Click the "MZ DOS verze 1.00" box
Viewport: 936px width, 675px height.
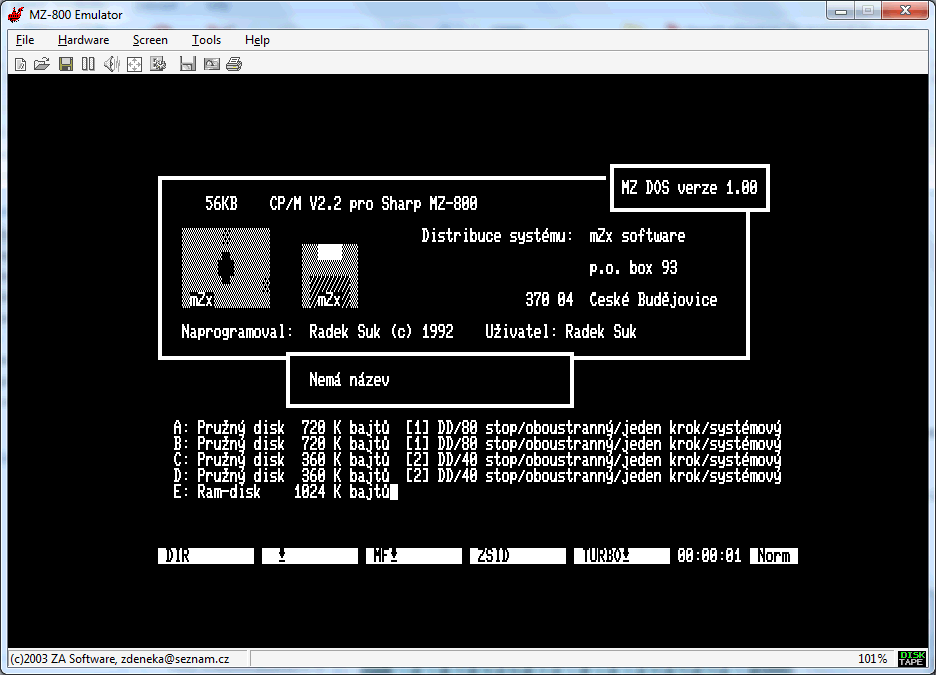coord(689,187)
